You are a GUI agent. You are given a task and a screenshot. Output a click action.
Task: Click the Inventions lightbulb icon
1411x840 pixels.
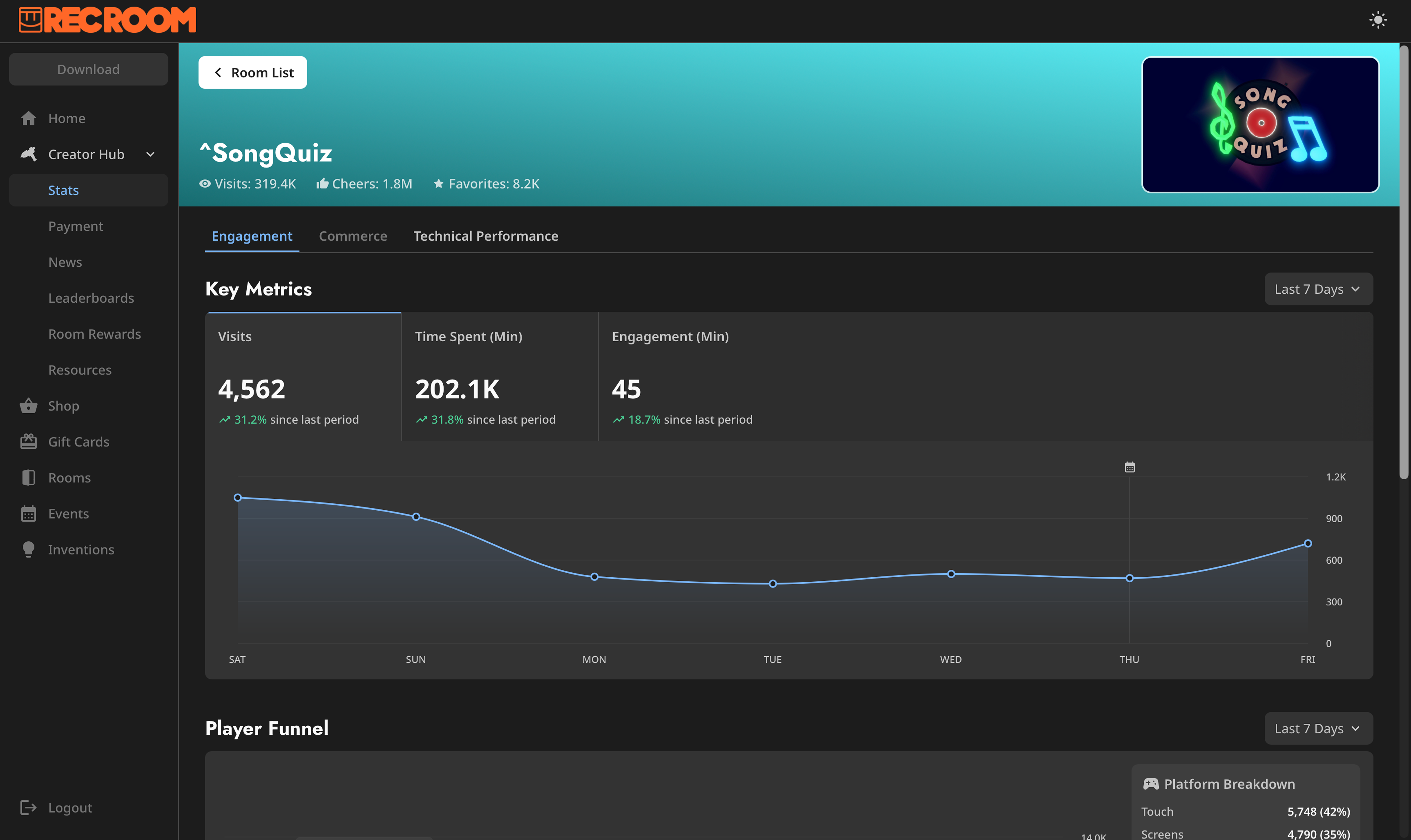(x=28, y=549)
